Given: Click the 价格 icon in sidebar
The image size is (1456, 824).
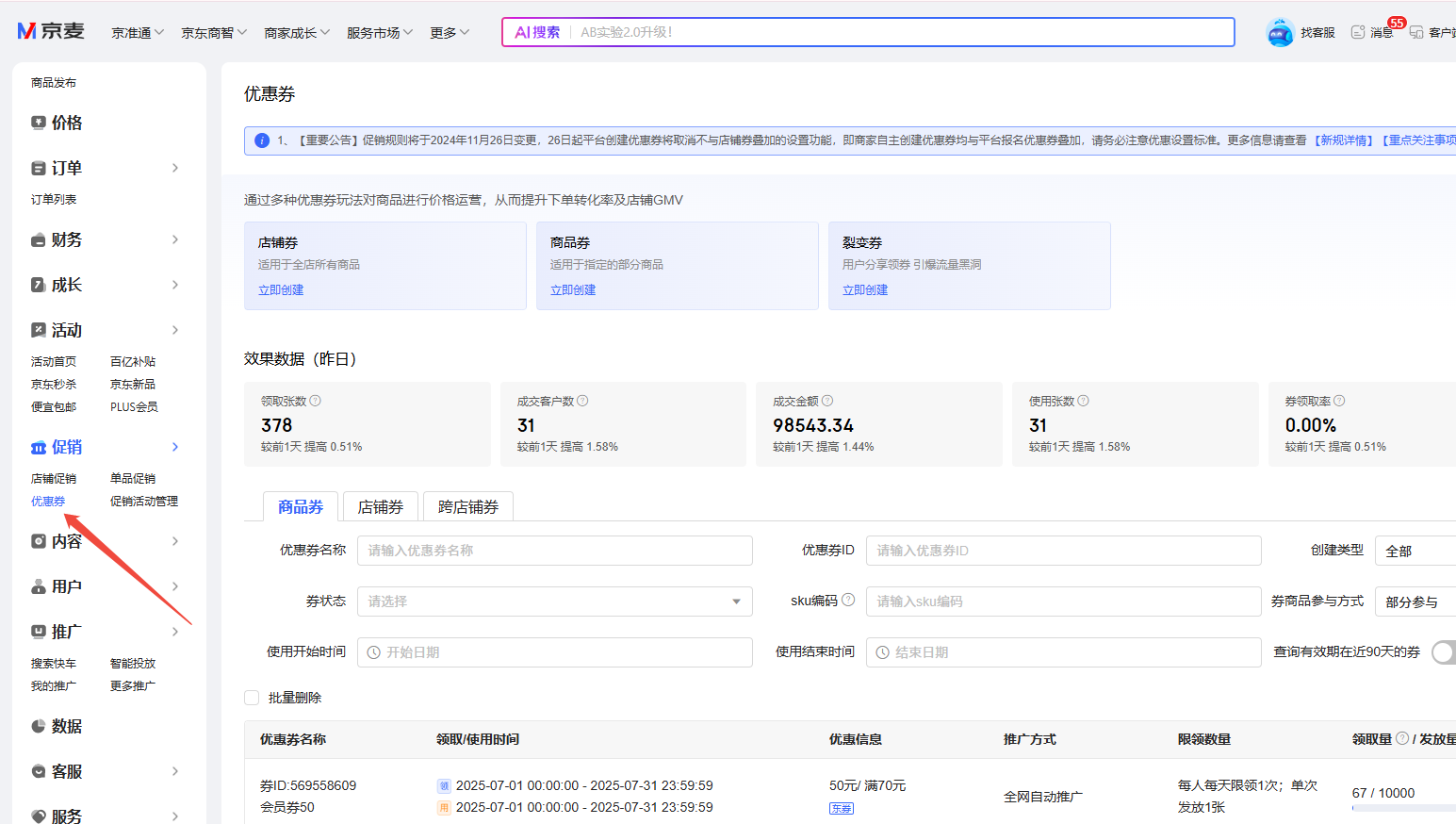Looking at the screenshot, I should [39, 123].
